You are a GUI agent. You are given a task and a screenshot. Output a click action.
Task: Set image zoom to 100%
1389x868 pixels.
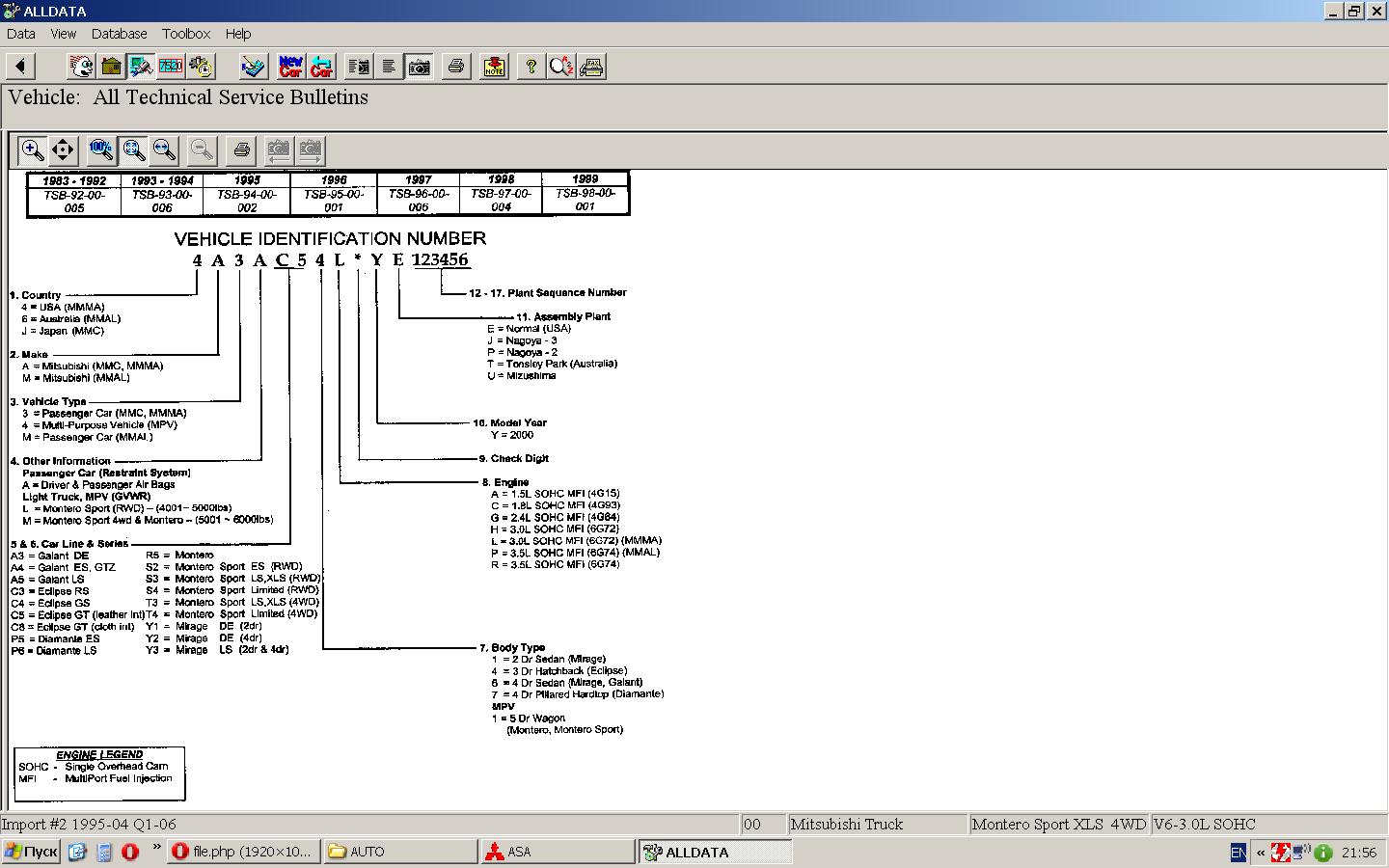100,149
